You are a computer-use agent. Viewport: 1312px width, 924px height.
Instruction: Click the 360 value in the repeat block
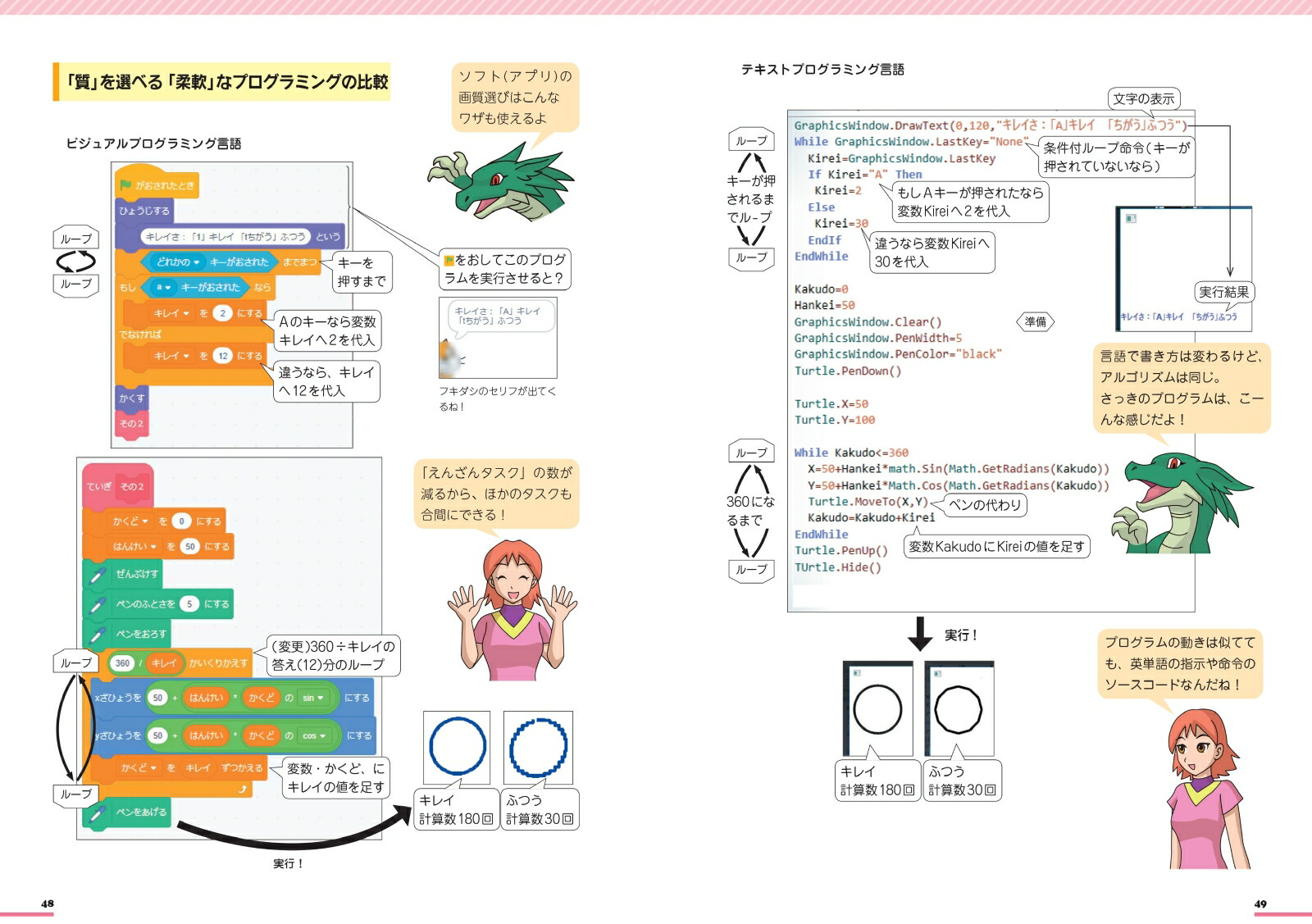[122, 663]
